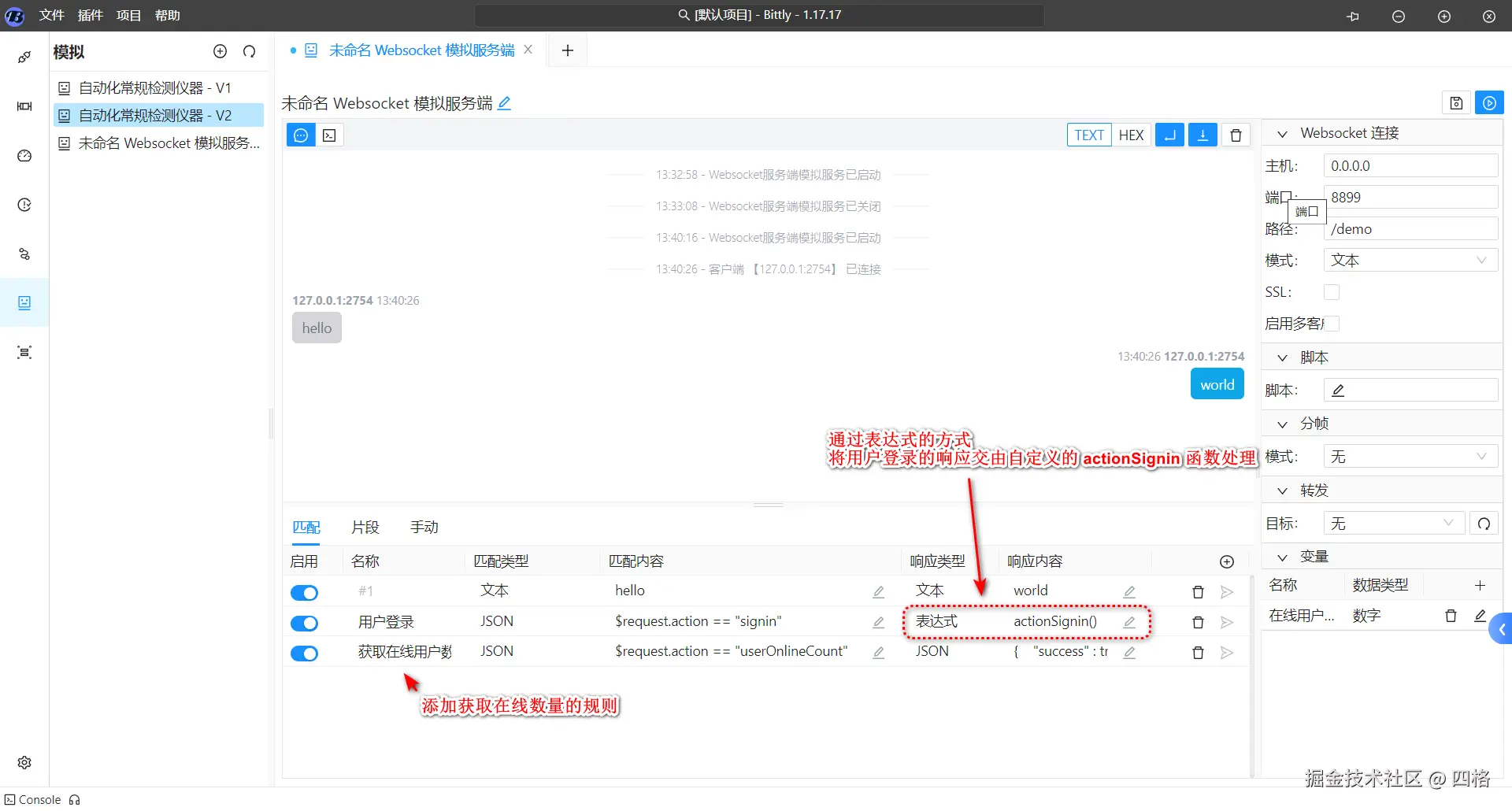
Task: Edit the 在线用户 variable
Action: click(1480, 616)
